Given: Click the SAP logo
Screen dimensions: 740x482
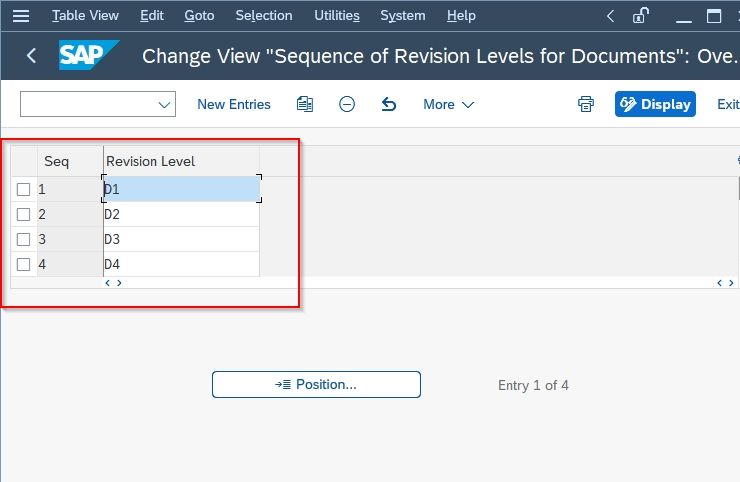Looking at the screenshot, I should [88, 55].
